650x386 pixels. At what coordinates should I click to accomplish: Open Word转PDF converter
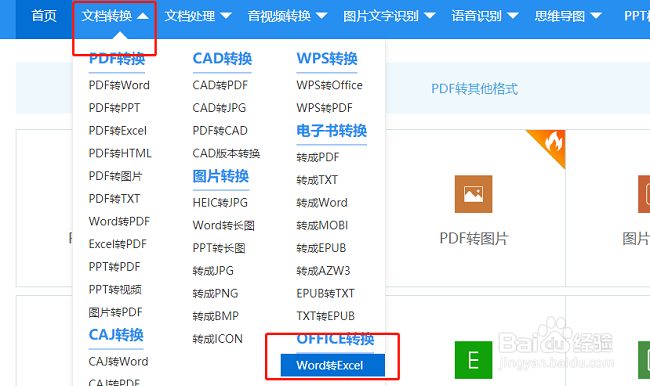[x=119, y=221]
